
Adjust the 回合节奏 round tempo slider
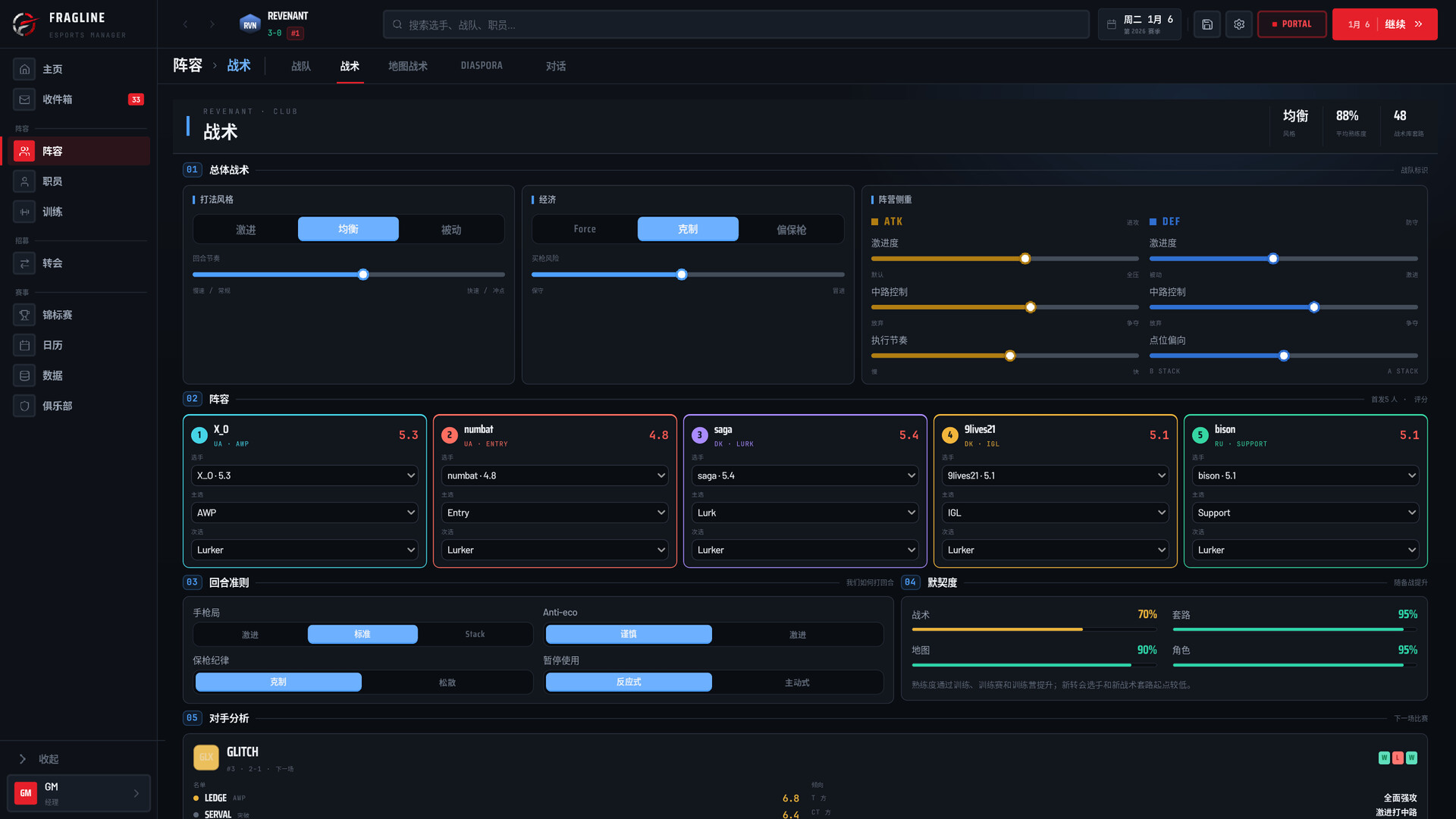pos(363,275)
